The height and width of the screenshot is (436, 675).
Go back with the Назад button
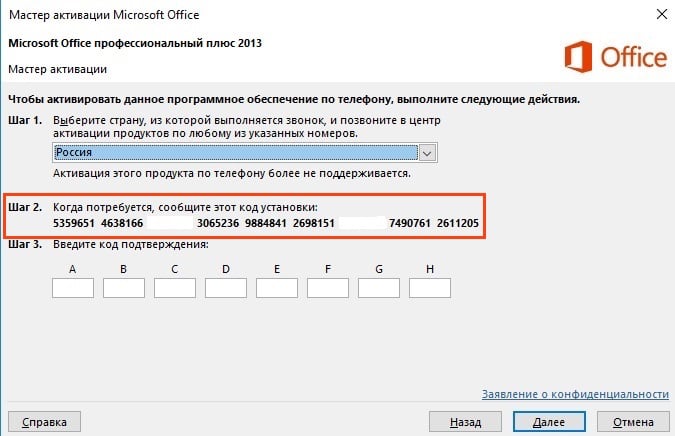(x=465, y=422)
